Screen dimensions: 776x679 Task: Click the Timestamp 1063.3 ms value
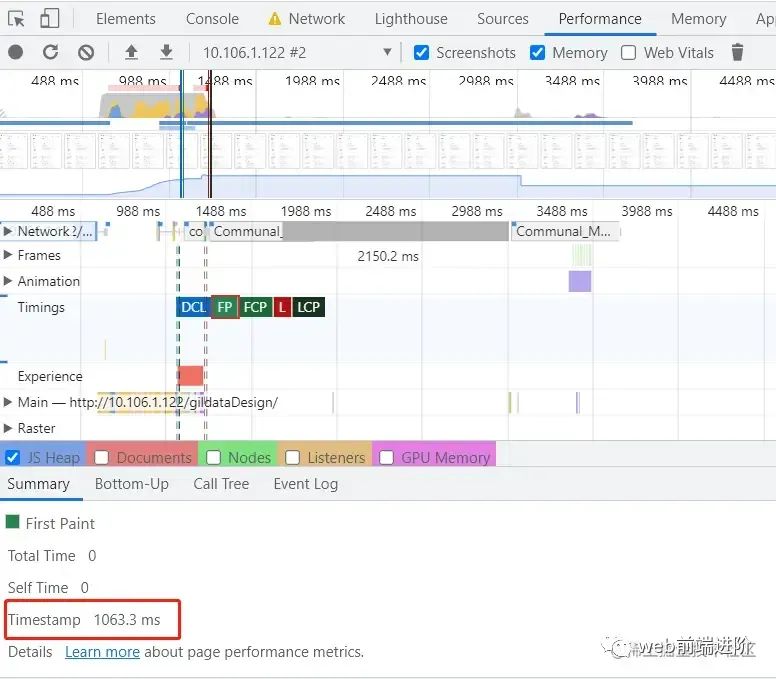pos(127,620)
